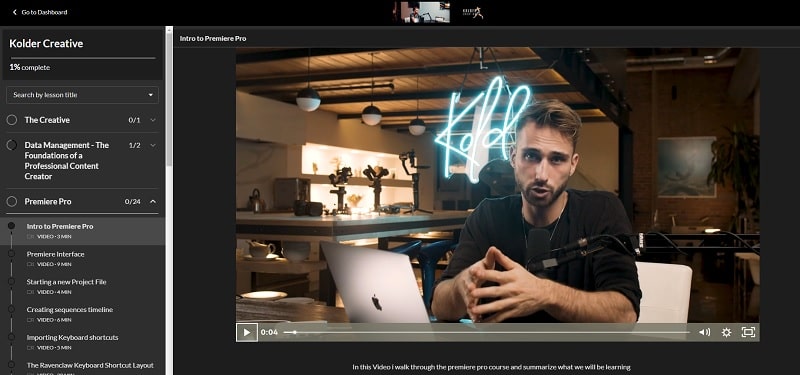Expand the Data Management section chevron
Screen dimensions: 800x375
click(153, 145)
